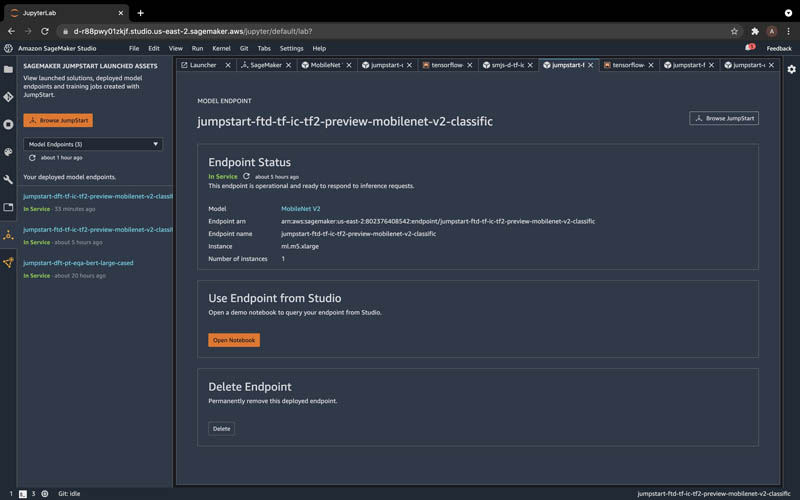Open the Edit menu
This screenshot has width=800, height=500.
pyautogui.click(x=154, y=48)
